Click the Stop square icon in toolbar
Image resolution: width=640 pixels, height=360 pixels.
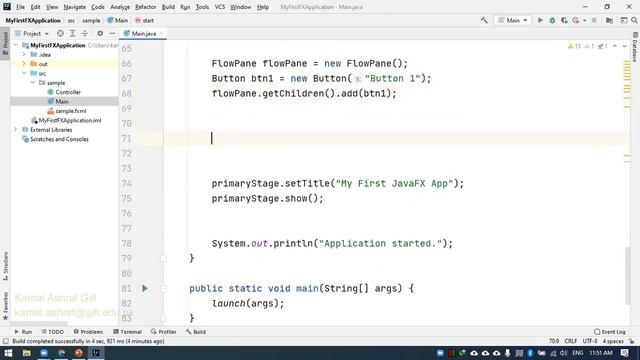(594, 20)
